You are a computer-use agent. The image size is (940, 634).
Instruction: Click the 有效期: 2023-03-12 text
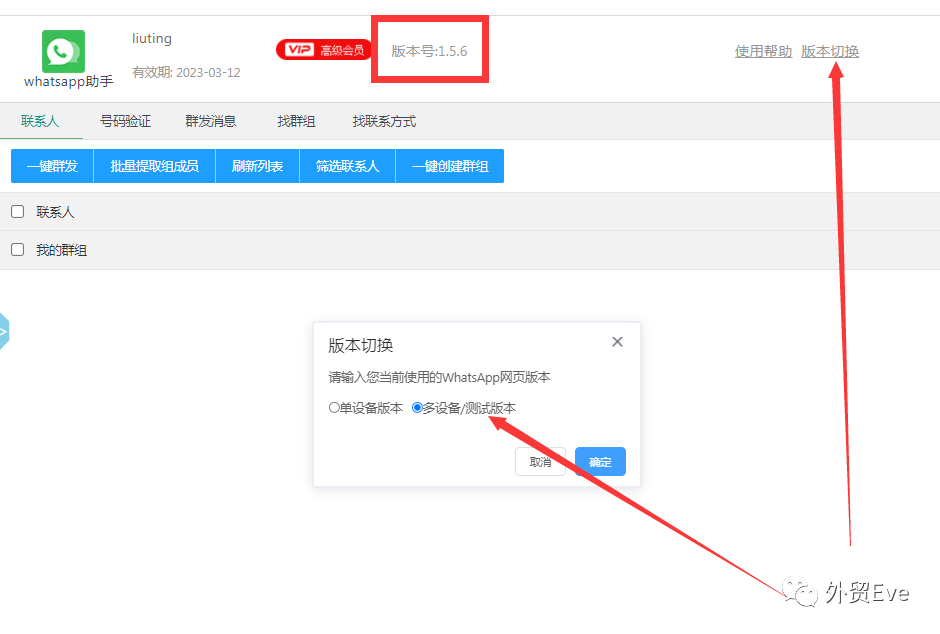tap(186, 73)
